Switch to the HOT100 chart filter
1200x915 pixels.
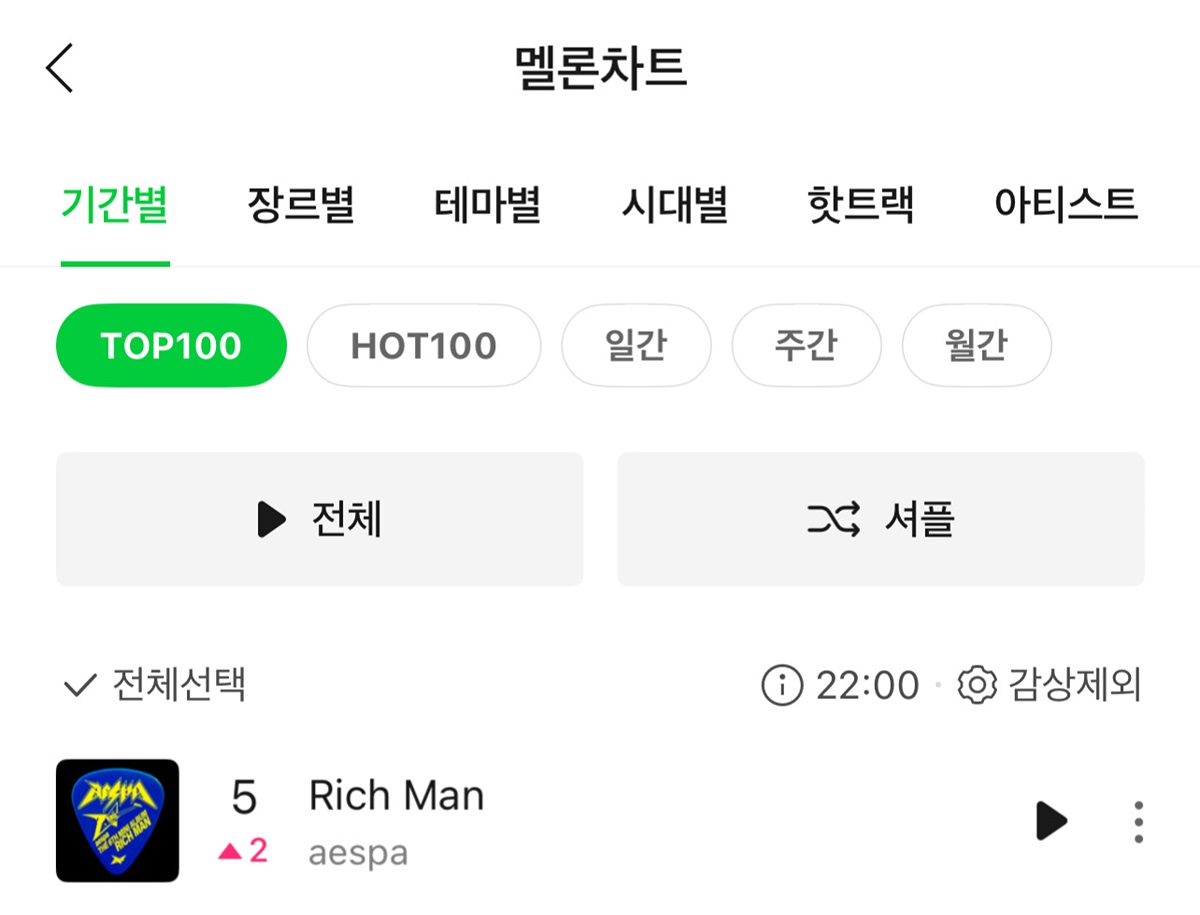[423, 346]
